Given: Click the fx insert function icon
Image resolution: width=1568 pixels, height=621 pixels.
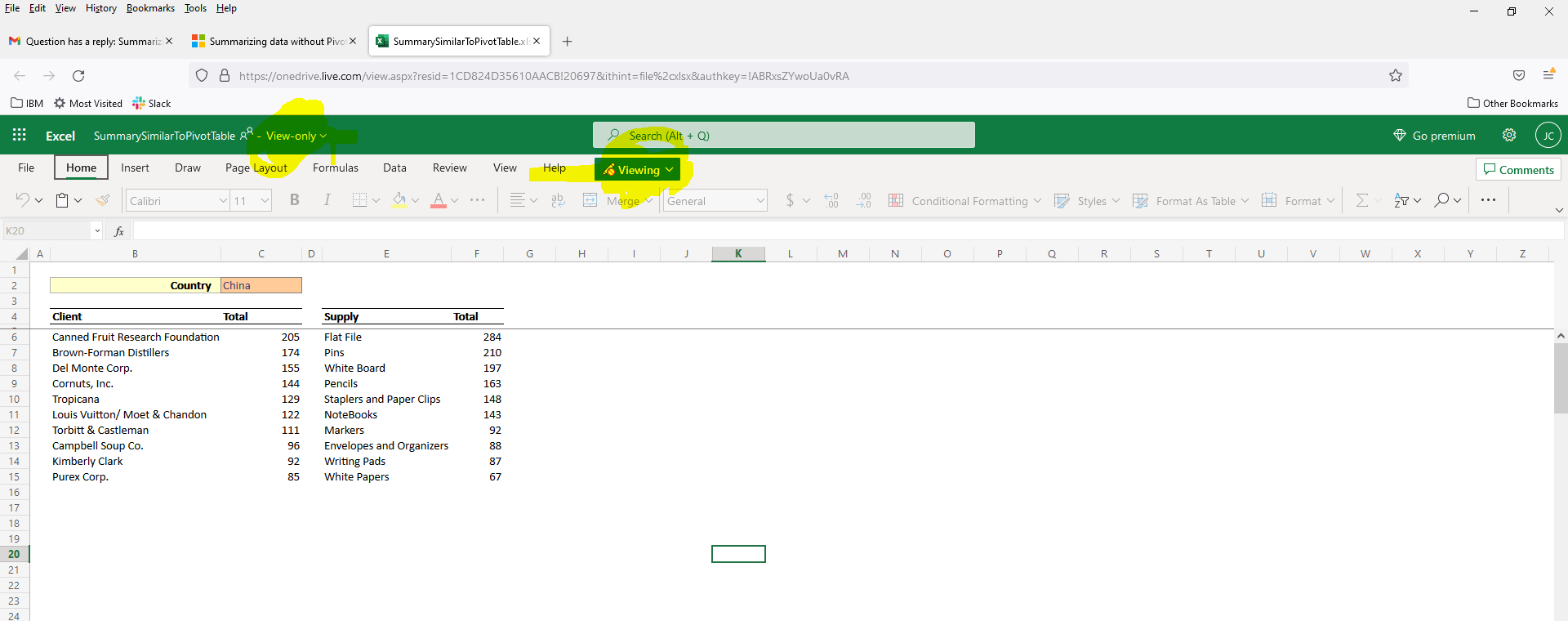Looking at the screenshot, I should 119,231.
